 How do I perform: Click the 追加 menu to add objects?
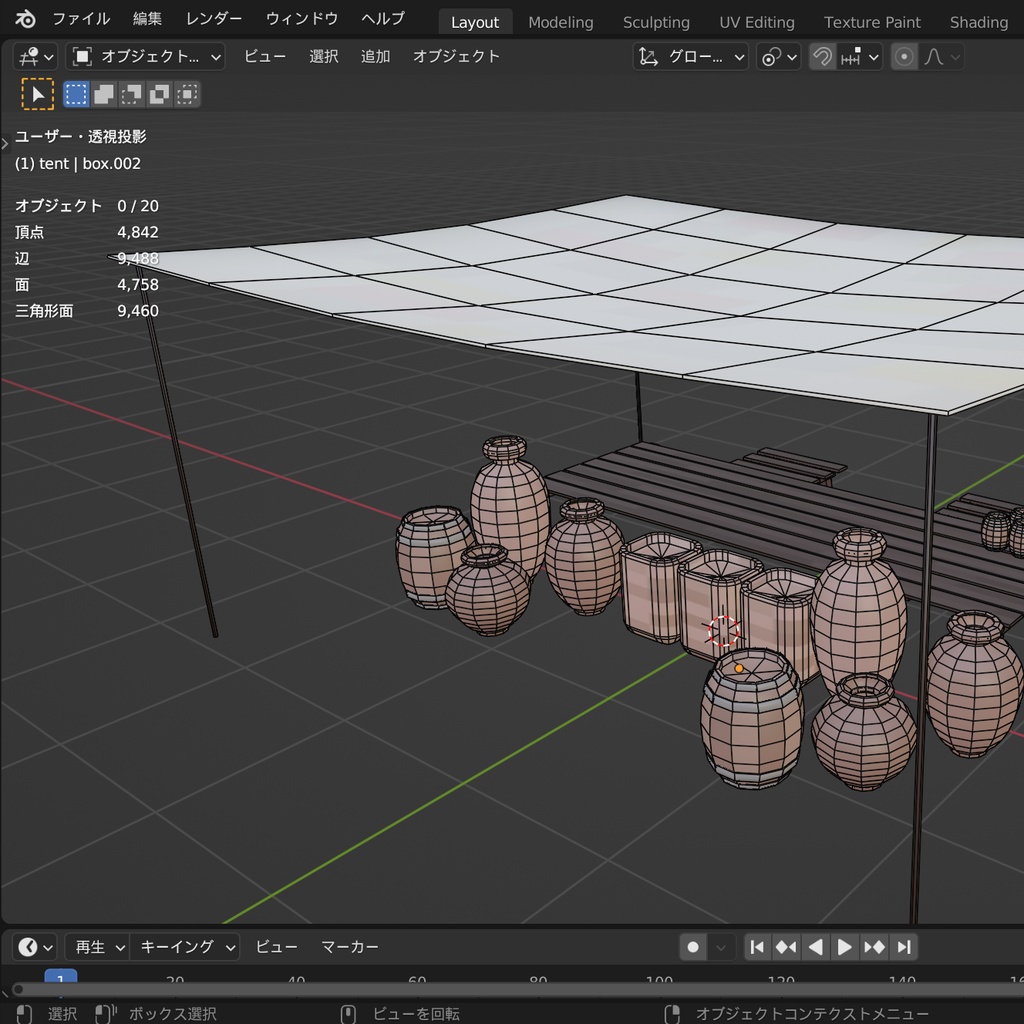point(375,56)
